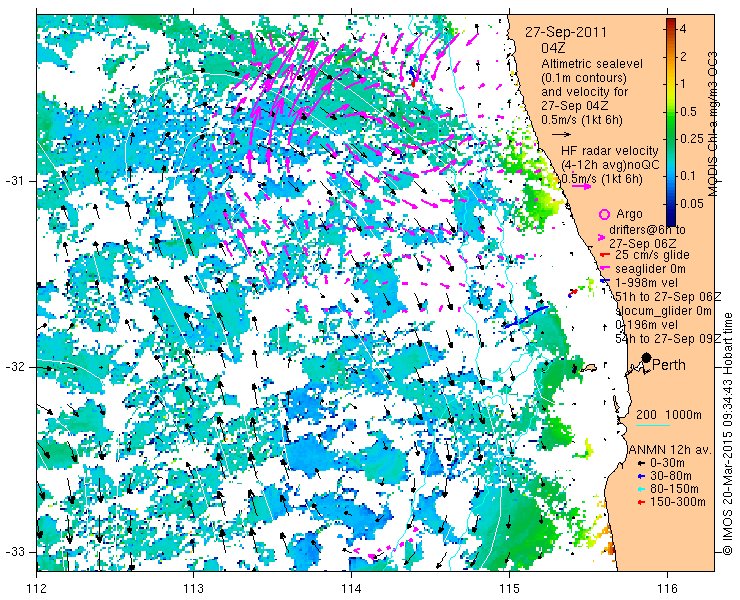740x600 pixels.
Task: Click the magenta drifters legend arrow
Action: [602, 237]
